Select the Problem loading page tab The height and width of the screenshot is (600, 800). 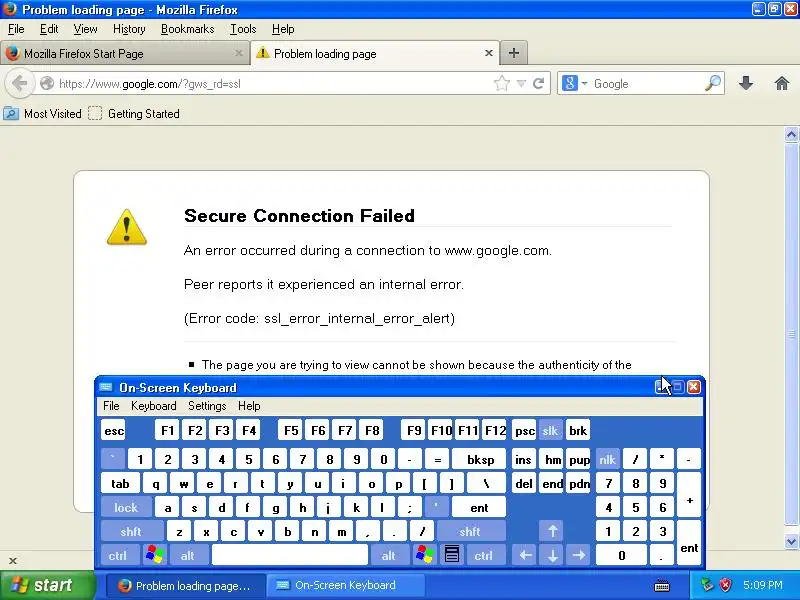(x=375, y=53)
